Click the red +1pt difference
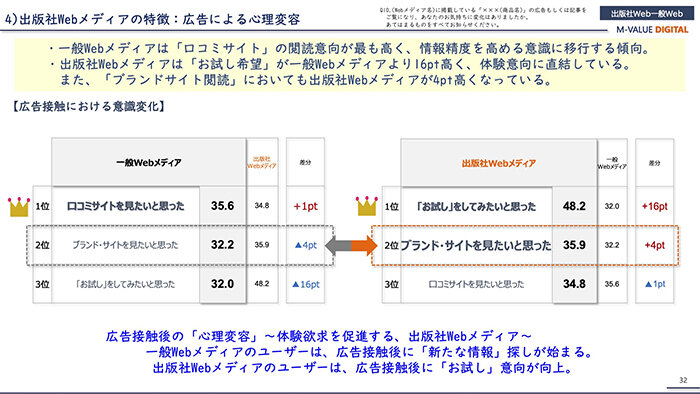The height and width of the screenshot is (394, 700). click(305, 206)
